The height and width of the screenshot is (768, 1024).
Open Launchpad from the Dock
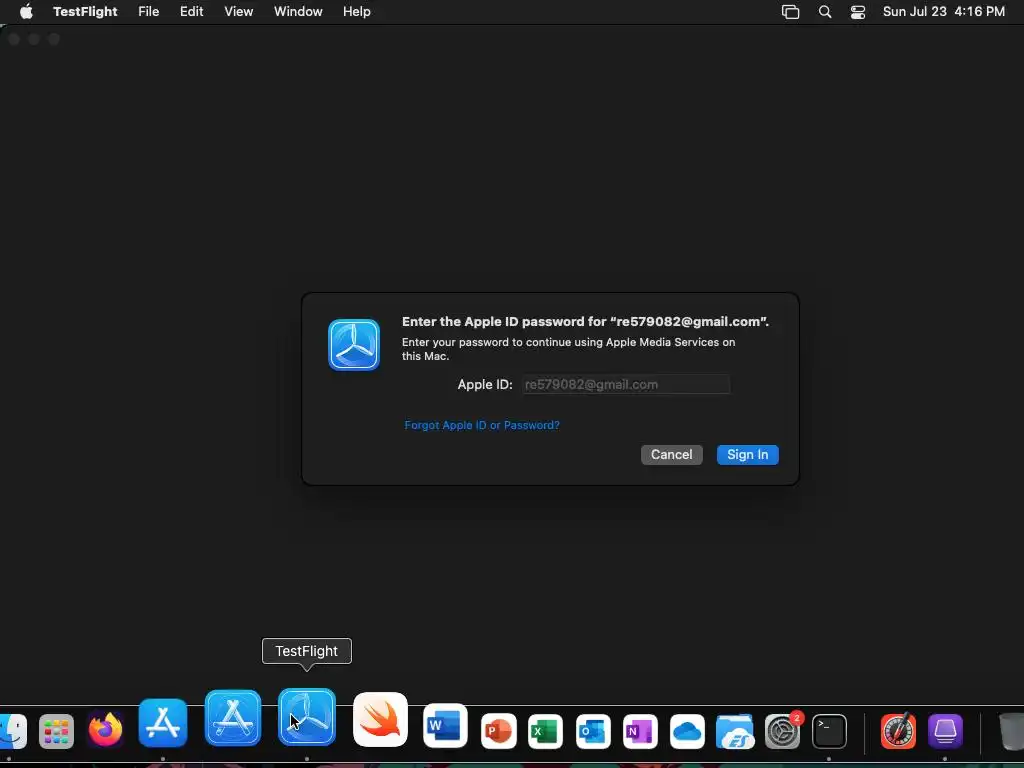point(56,731)
